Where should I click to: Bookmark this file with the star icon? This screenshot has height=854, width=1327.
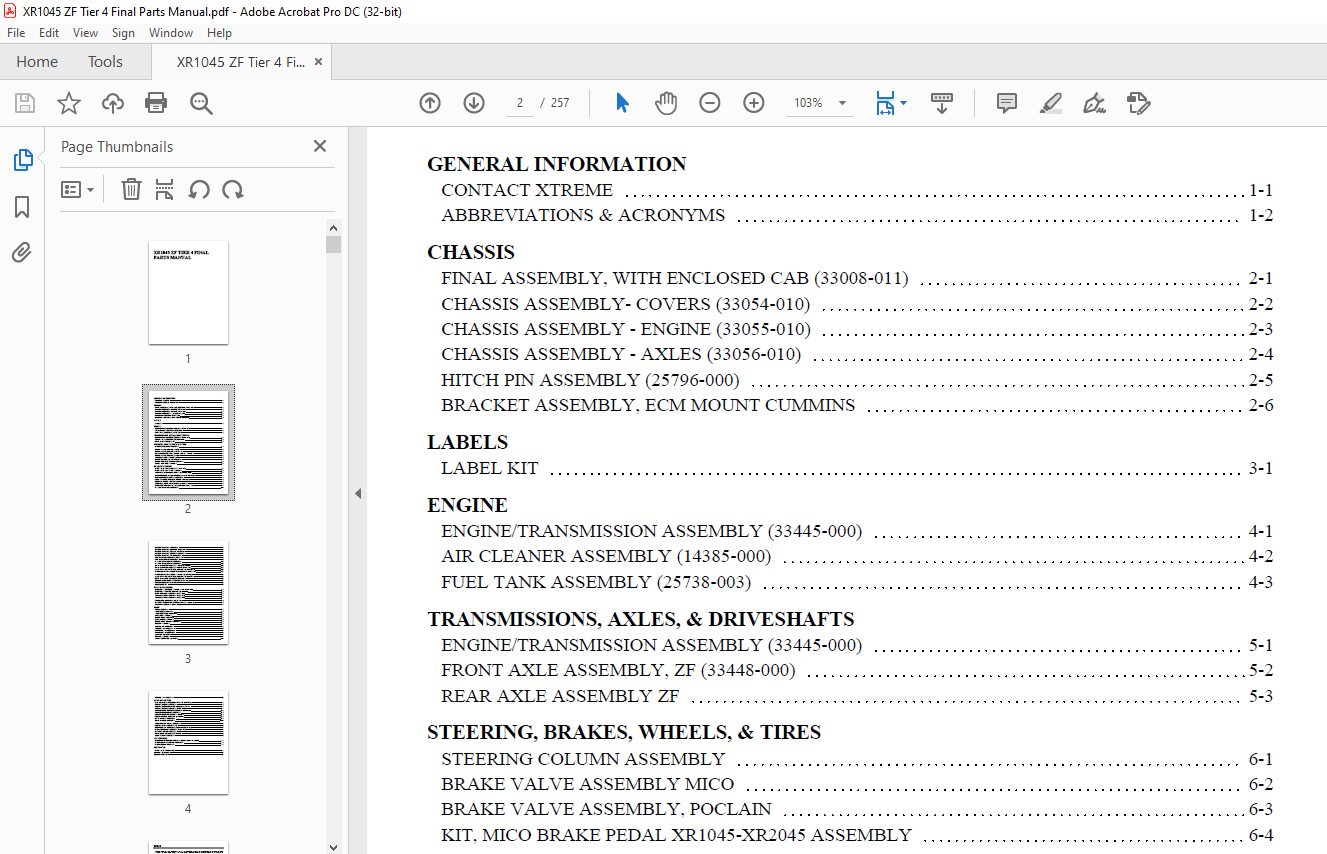coord(69,103)
